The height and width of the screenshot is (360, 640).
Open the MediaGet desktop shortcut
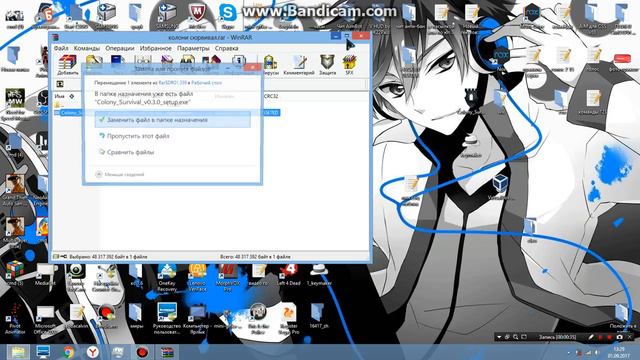pyautogui.click(x=45, y=274)
